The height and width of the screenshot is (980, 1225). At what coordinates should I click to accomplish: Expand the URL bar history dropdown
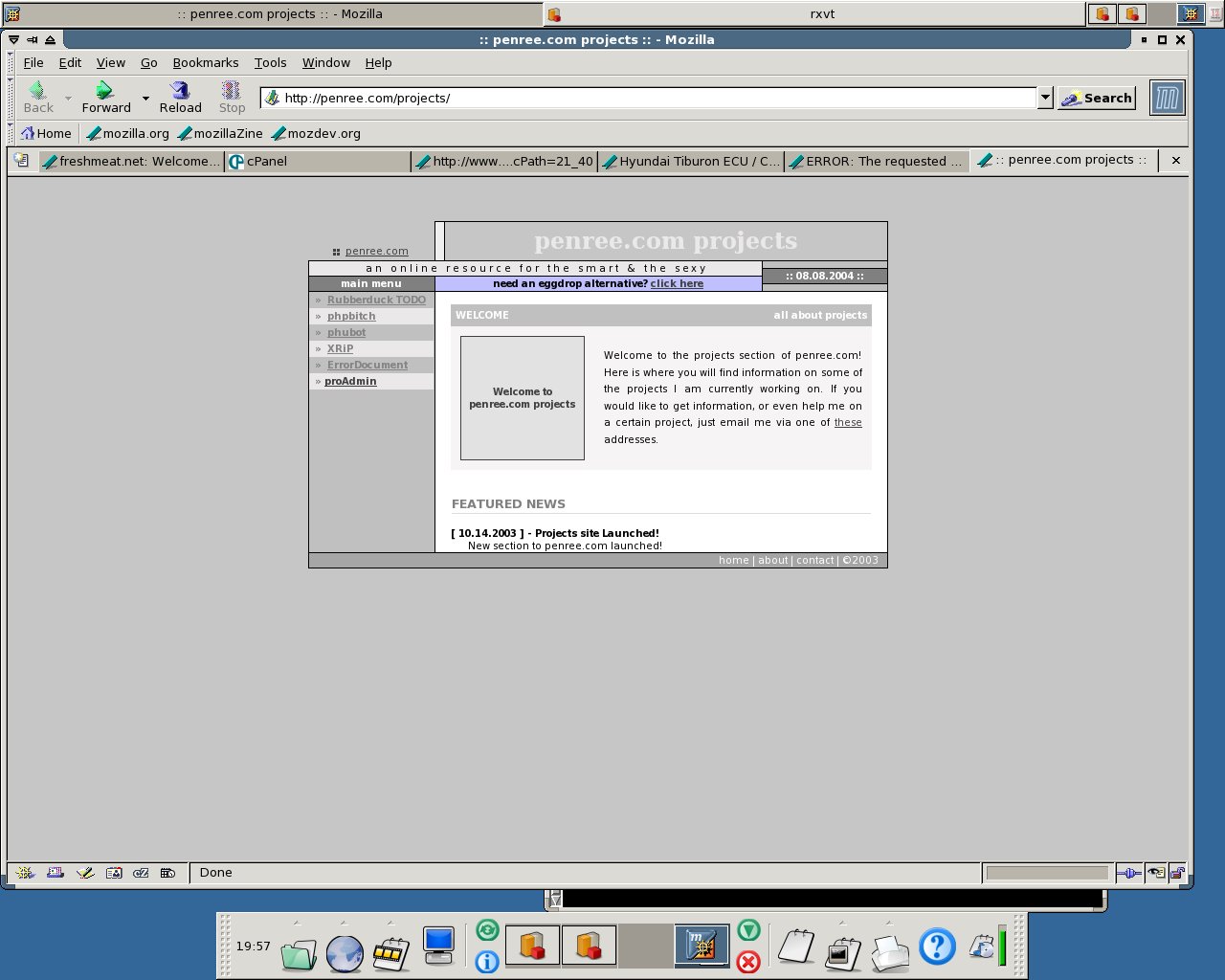pos(1045,98)
